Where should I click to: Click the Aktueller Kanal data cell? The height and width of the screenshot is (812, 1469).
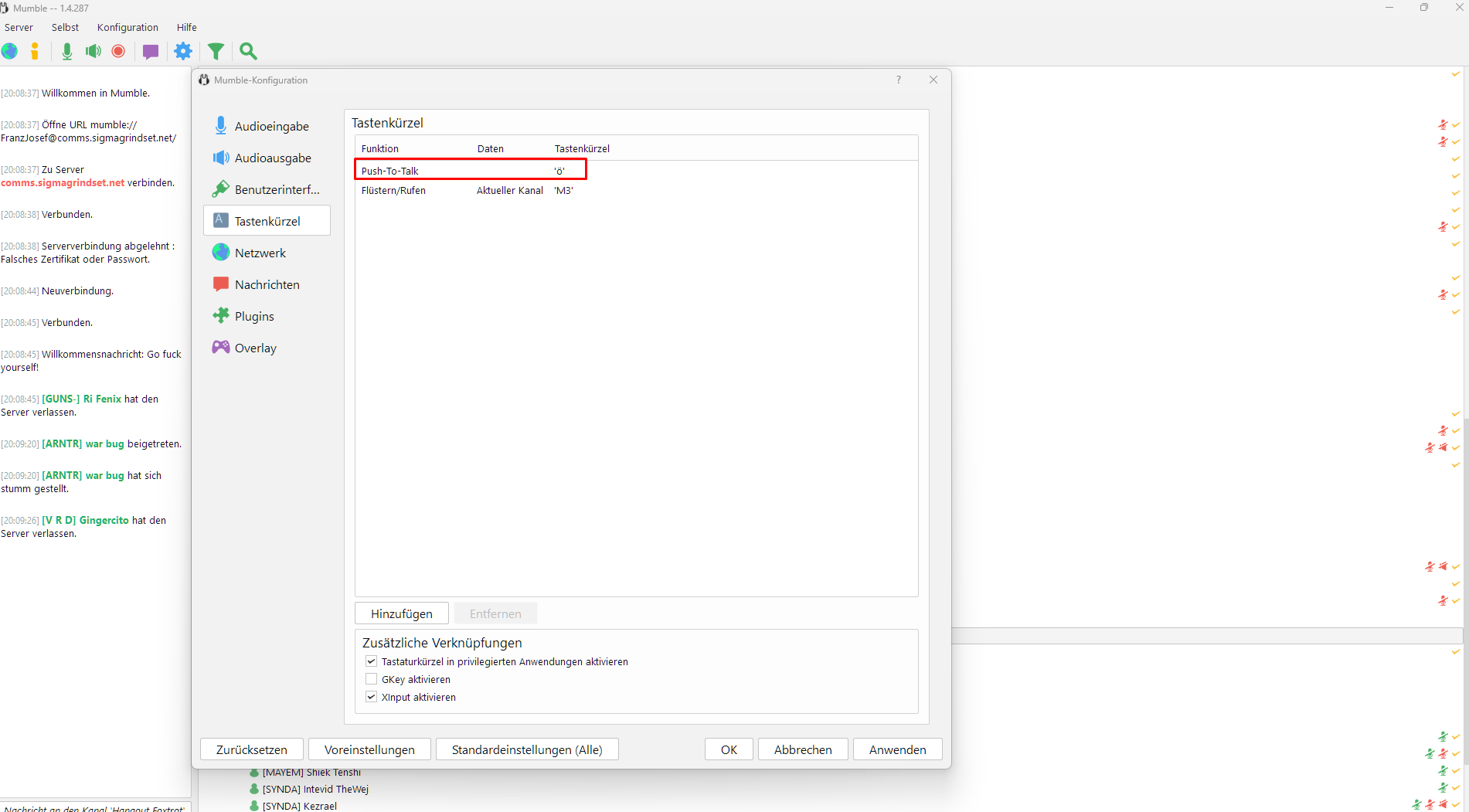510,190
